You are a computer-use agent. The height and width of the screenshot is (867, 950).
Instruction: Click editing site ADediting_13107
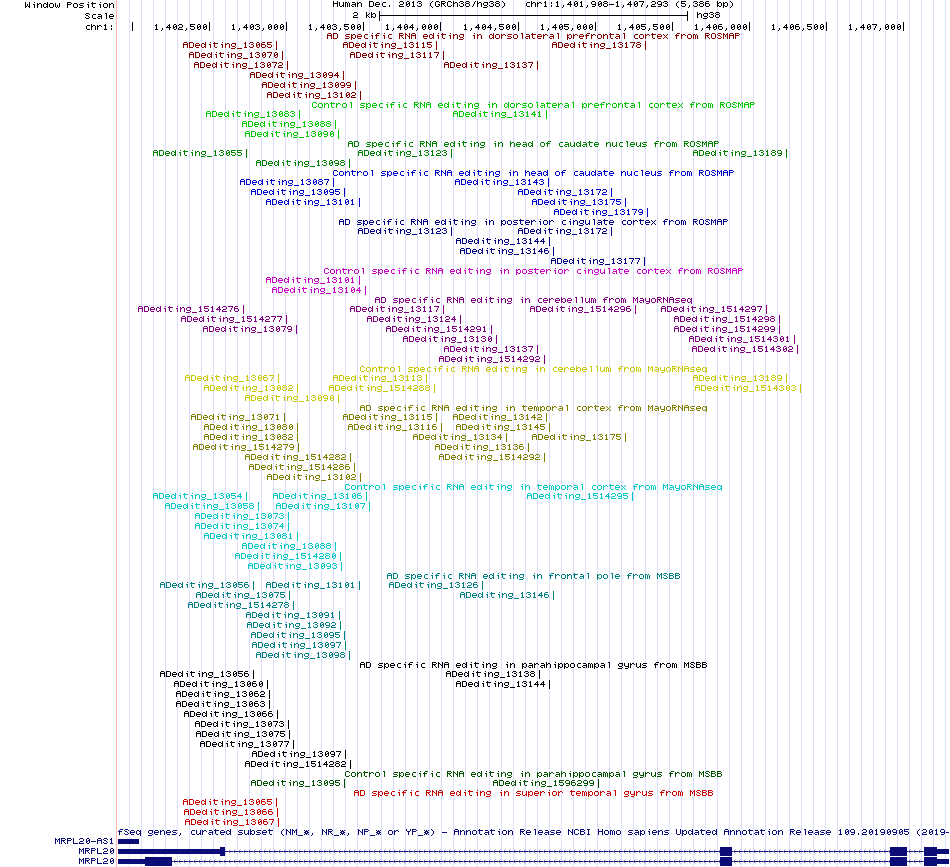[323, 507]
